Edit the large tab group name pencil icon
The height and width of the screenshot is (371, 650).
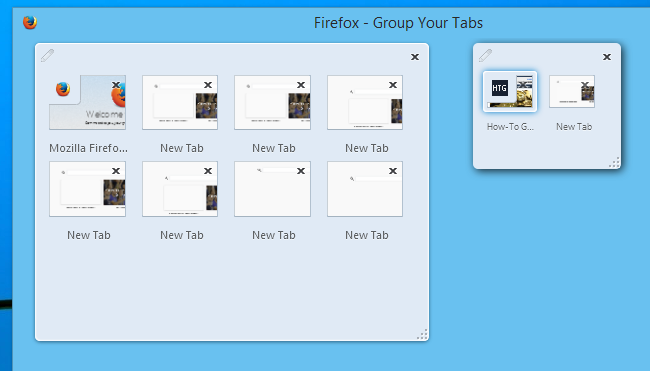point(47,56)
